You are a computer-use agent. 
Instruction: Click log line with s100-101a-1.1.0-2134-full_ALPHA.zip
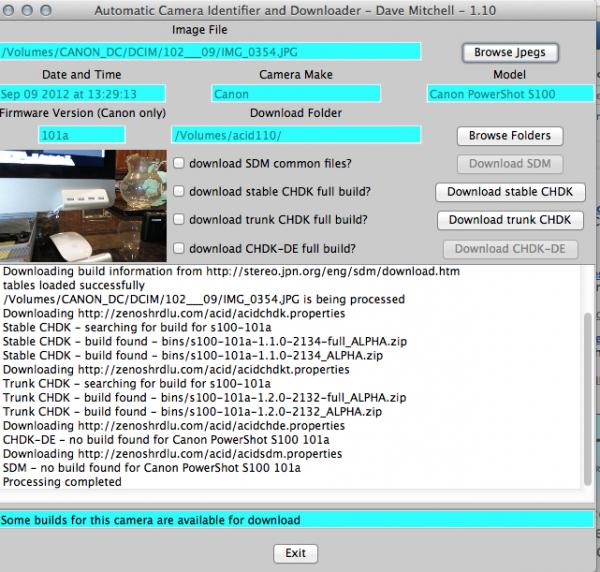coord(205,341)
